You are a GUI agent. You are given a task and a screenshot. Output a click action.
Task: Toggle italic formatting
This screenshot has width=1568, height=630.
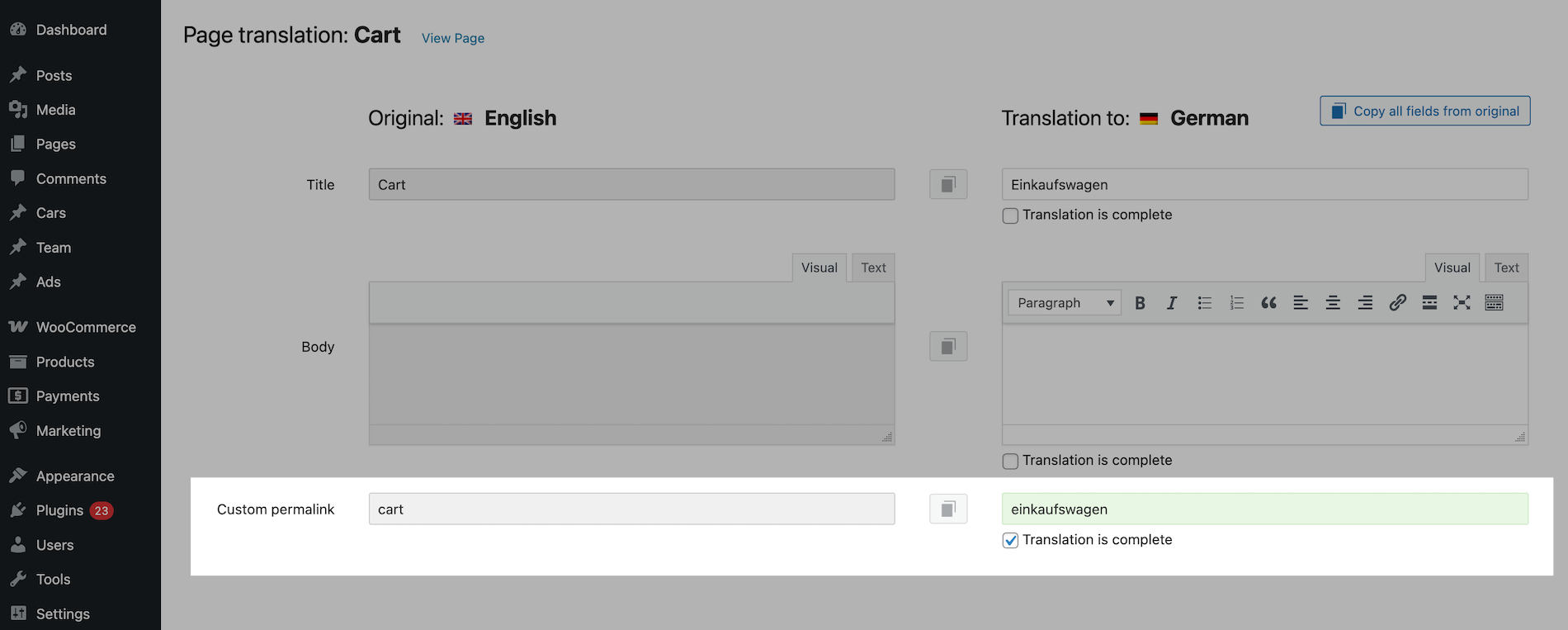(x=1172, y=303)
